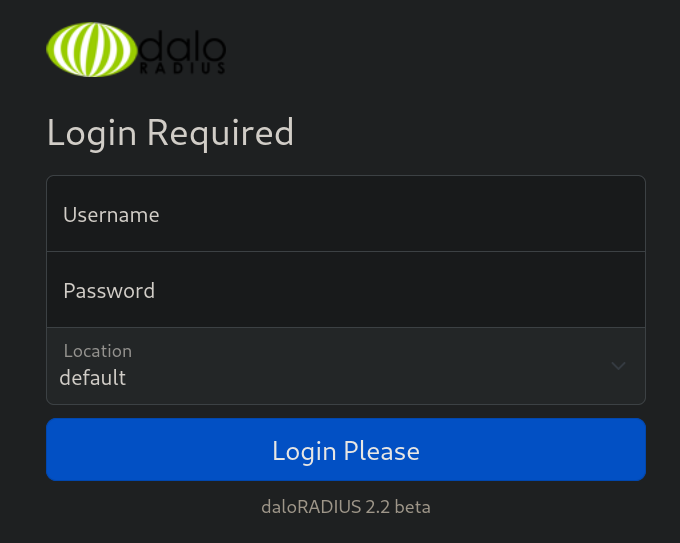
Task: Click the "dalo" logo wordmark
Action: click(x=182, y=46)
